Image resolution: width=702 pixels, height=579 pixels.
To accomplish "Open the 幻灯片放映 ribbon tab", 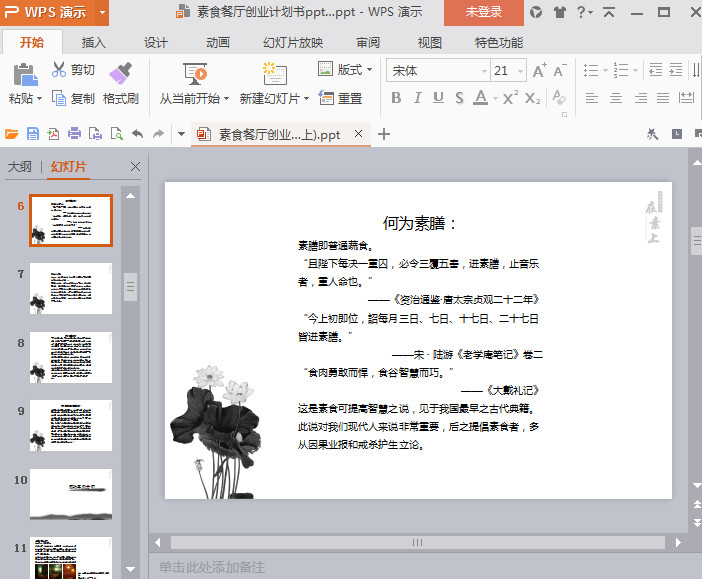I will tap(293, 42).
